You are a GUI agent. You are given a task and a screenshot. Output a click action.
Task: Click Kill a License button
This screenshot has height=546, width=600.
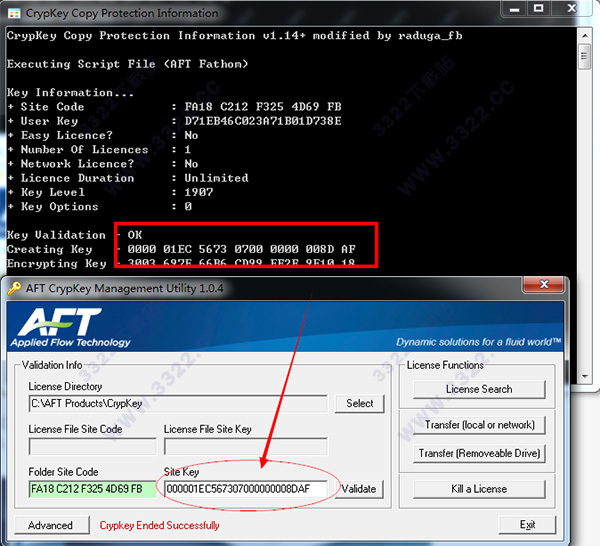pos(479,489)
